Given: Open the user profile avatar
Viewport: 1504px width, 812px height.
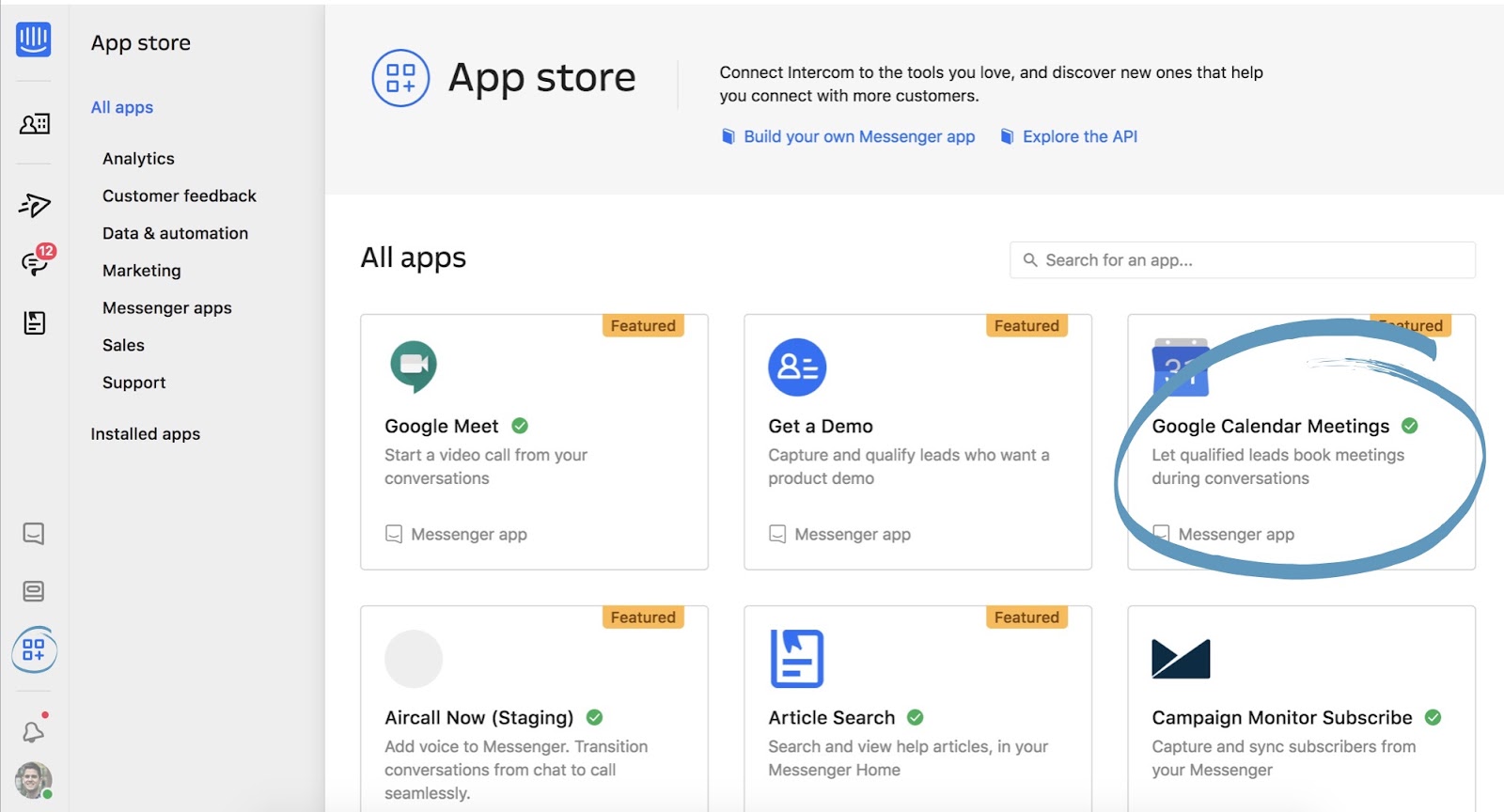Looking at the screenshot, I should point(34,780).
